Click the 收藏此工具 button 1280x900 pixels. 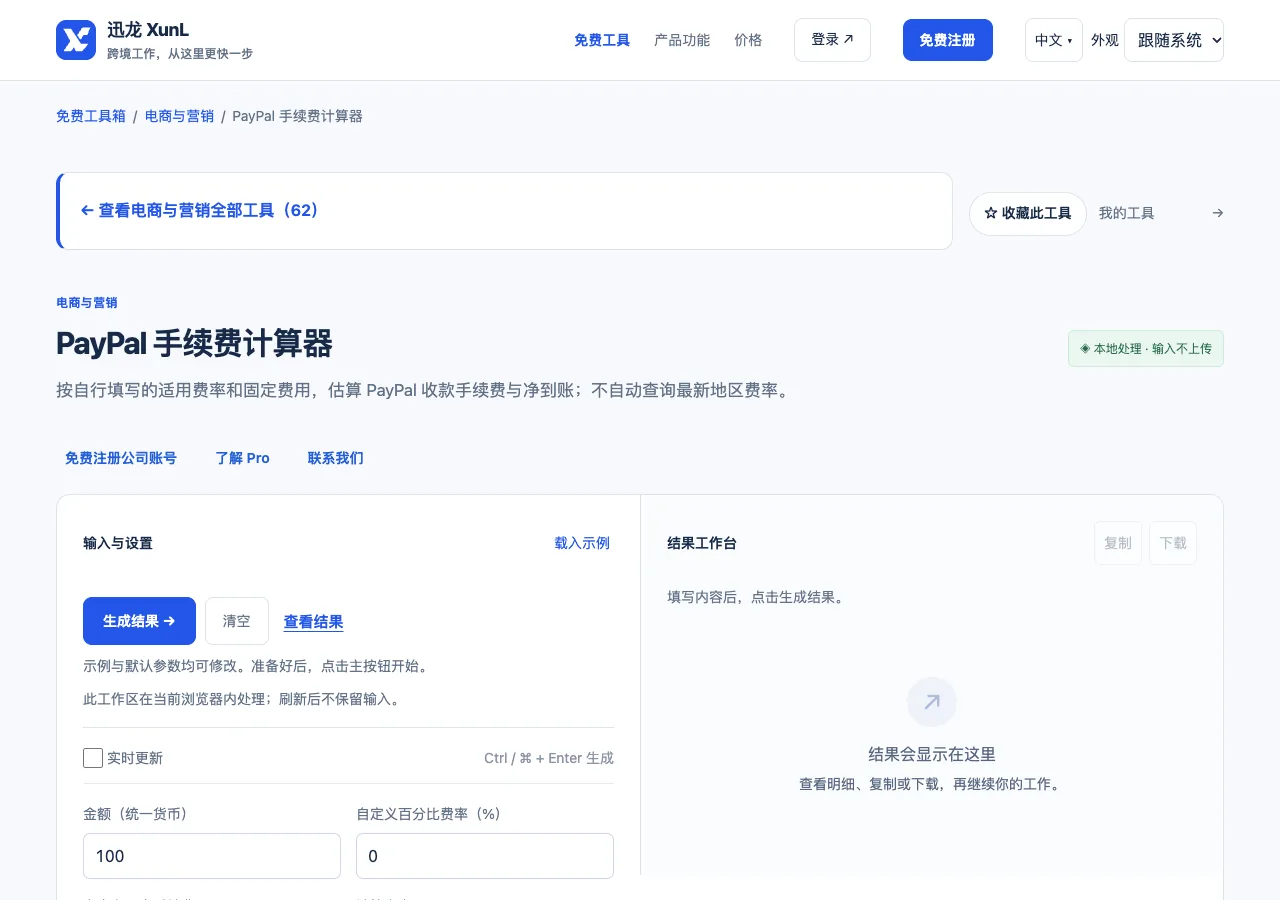[1027, 213]
